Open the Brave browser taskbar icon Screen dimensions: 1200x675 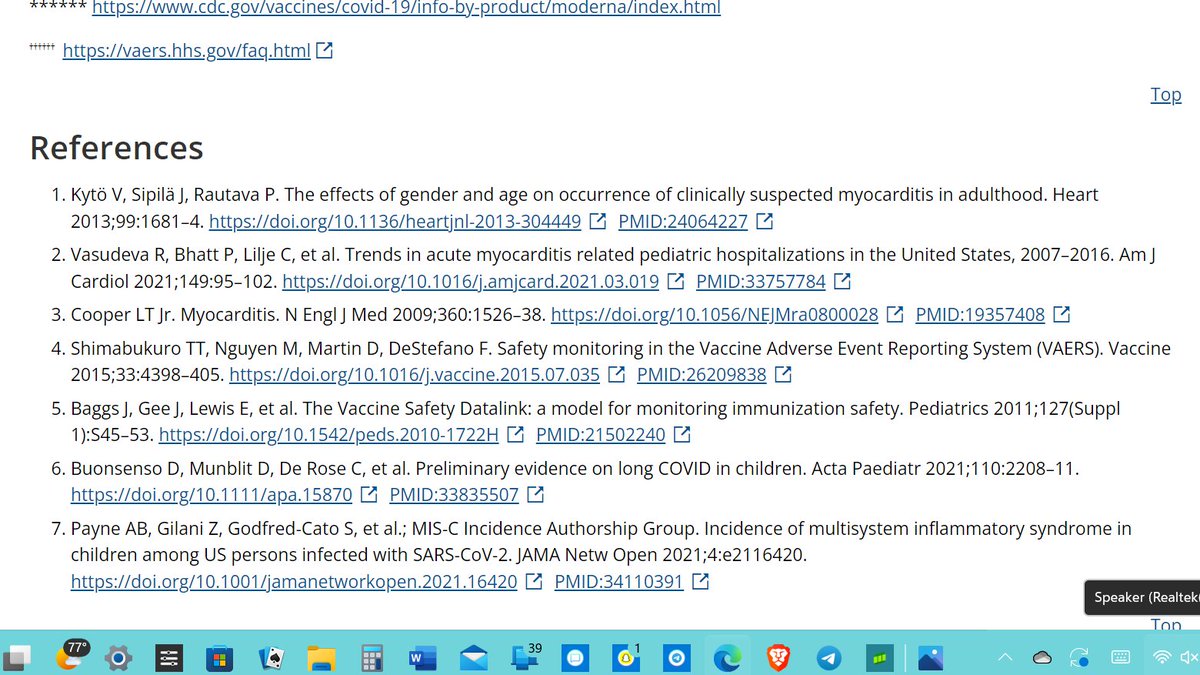[x=778, y=658]
